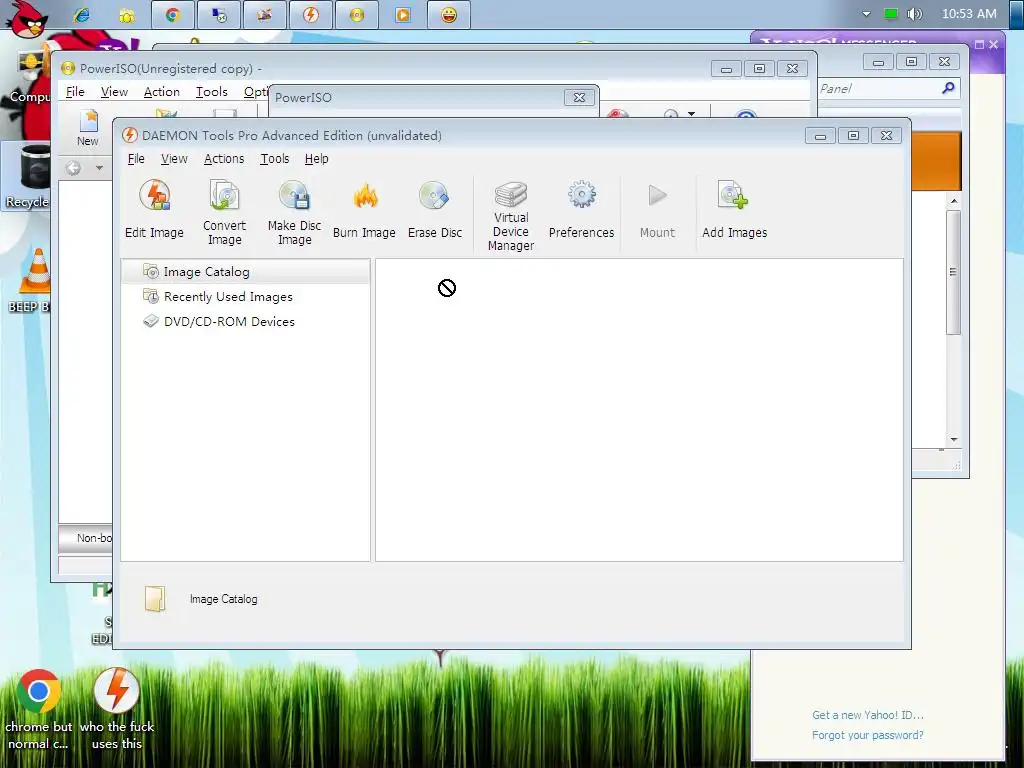
Task: Select Image Catalog in the tree
Action: point(245,272)
